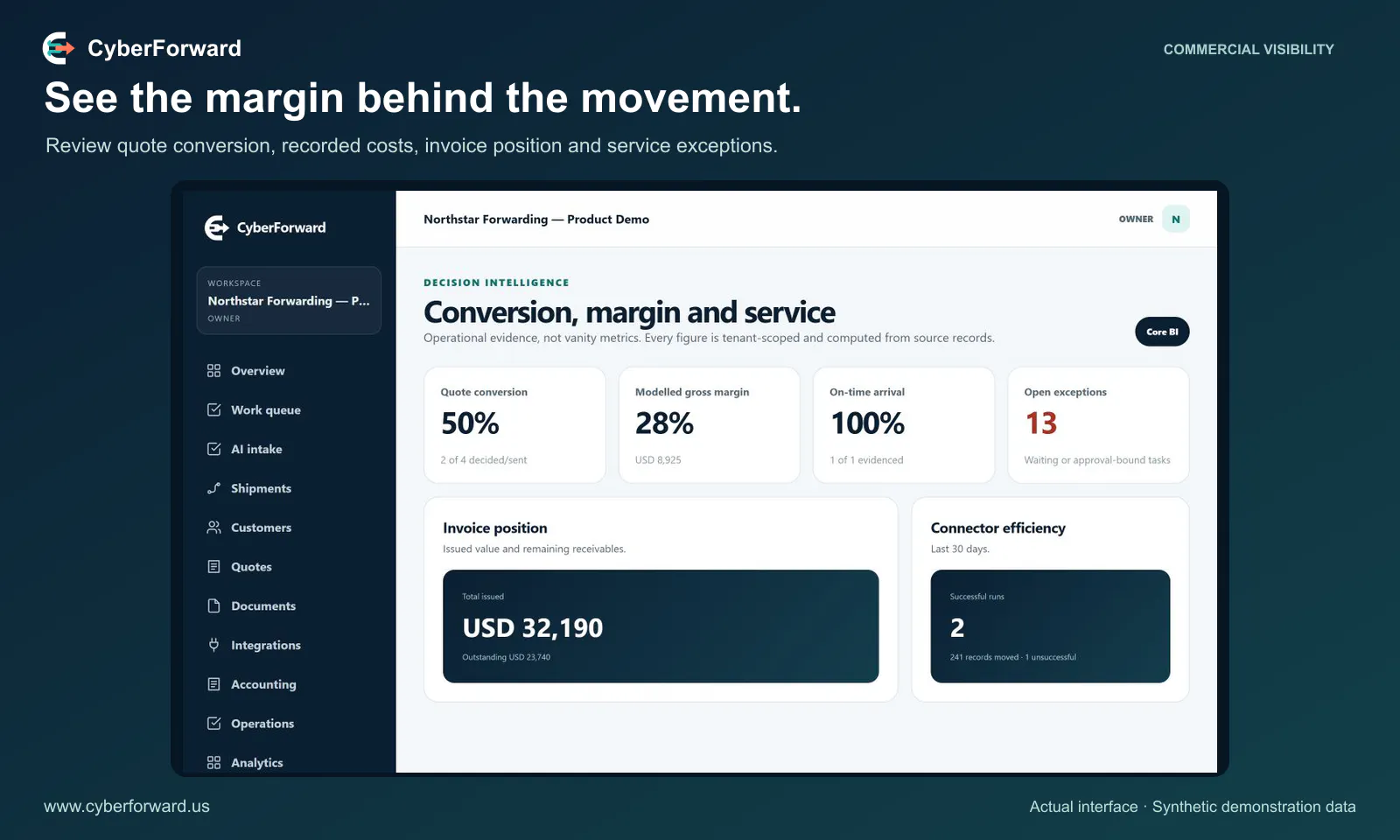
Task: Click the Shipments route icon
Action: (x=213, y=488)
